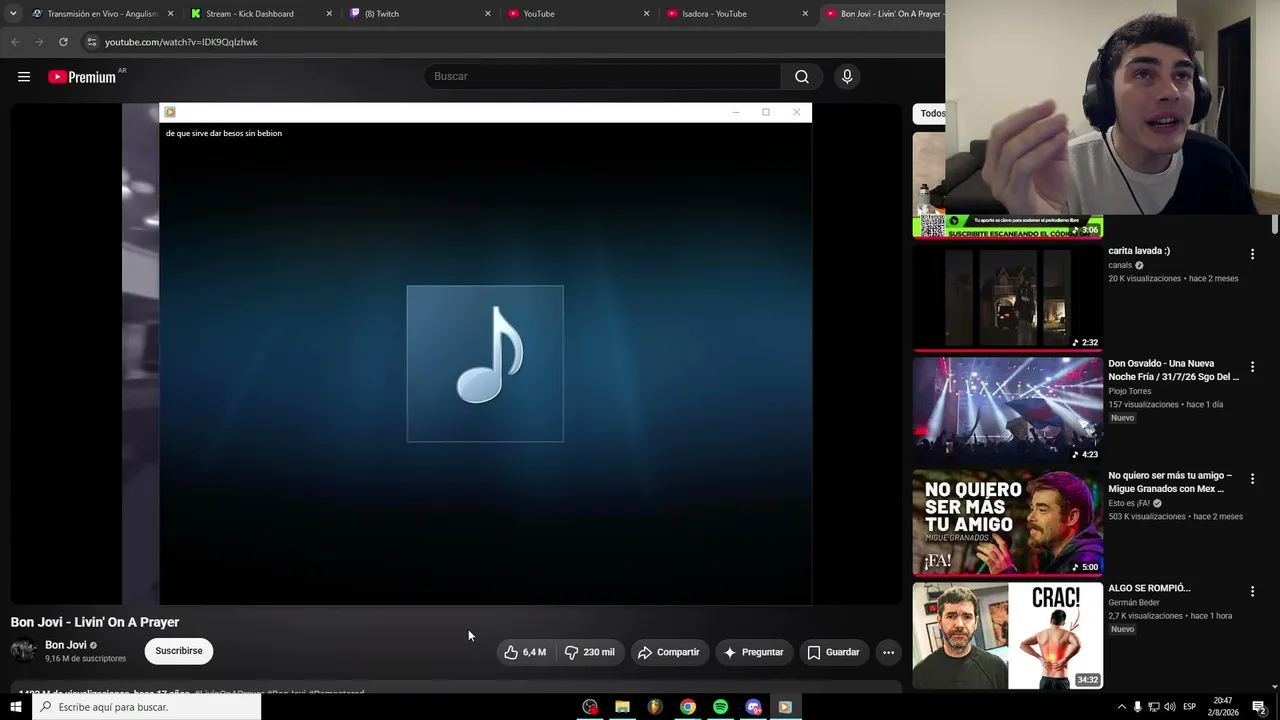Click the recommendations sidebar scrollbar
The image size is (1280, 720).
click(x=1275, y=225)
